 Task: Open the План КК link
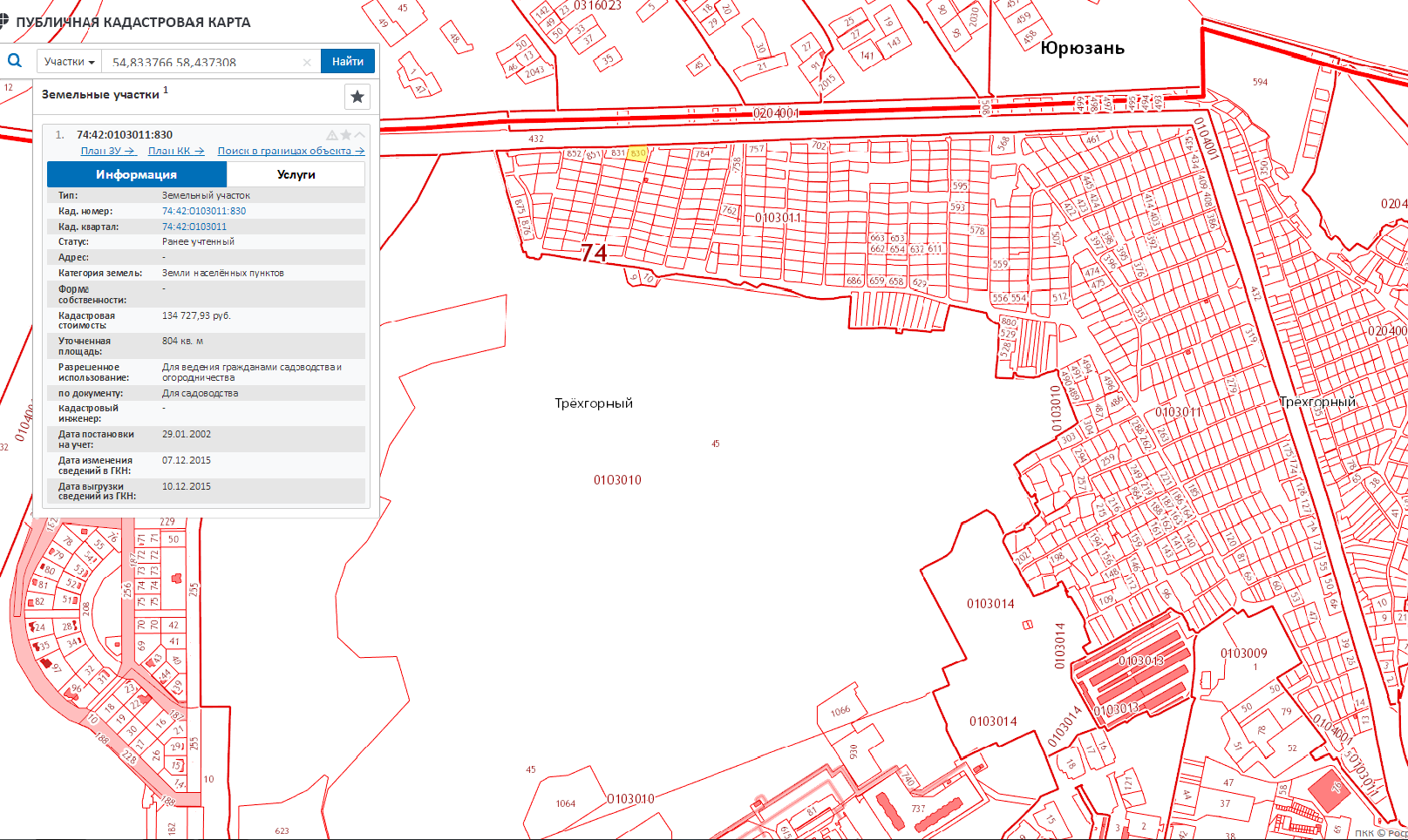175,151
